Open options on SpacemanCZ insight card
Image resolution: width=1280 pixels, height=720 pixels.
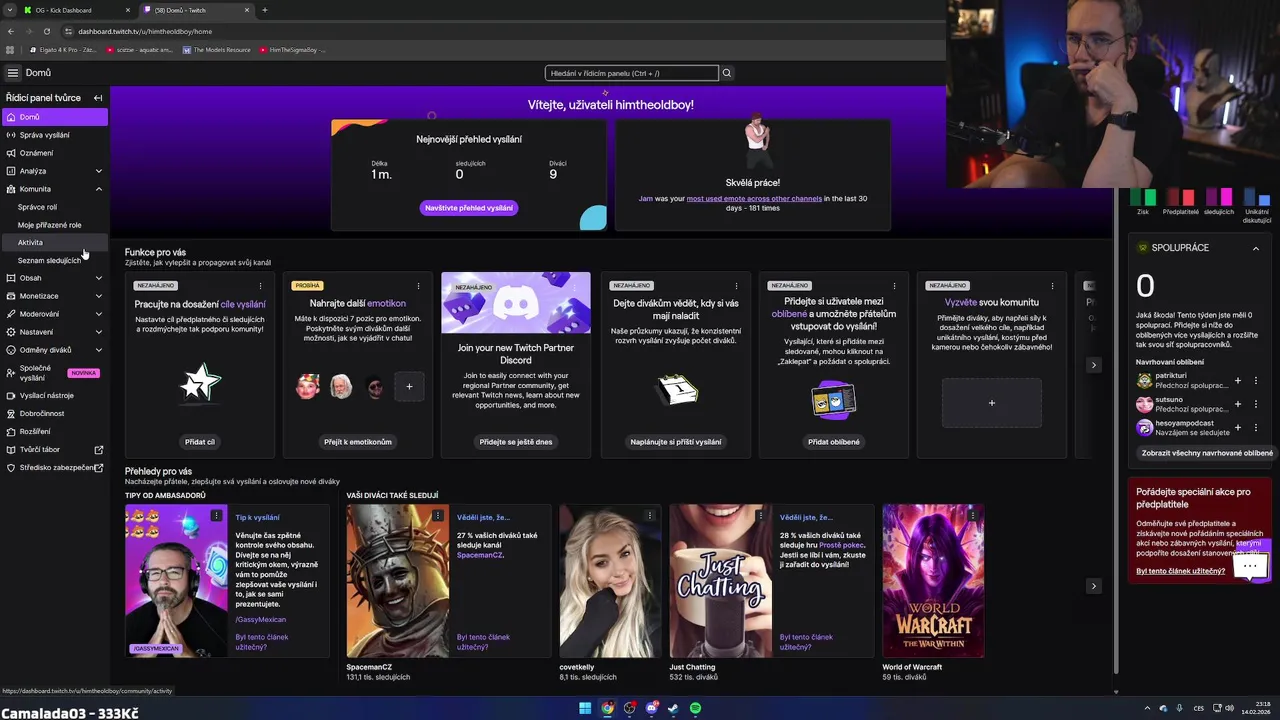[437, 516]
